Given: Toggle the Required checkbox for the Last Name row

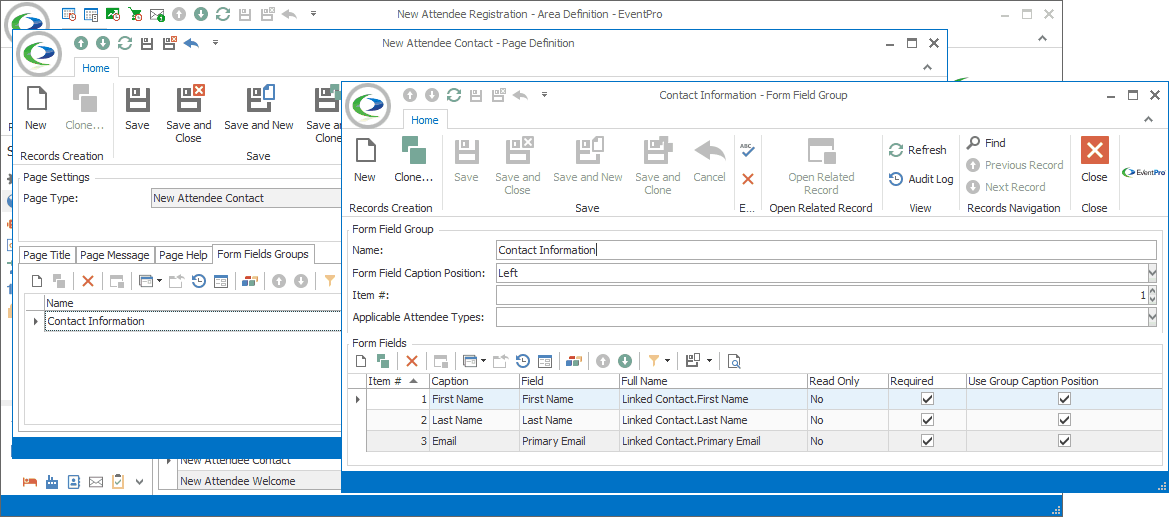Looking at the screenshot, I should pyautogui.click(x=927, y=420).
